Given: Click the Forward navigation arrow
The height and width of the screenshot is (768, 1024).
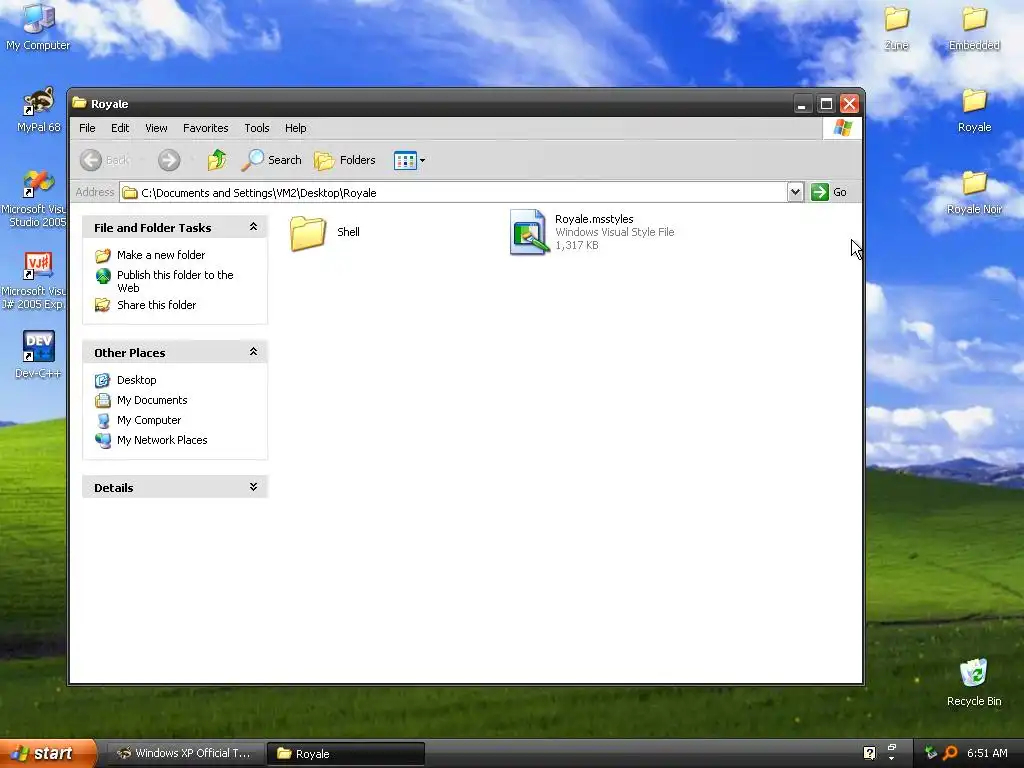Looking at the screenshot, I should 169,160.
